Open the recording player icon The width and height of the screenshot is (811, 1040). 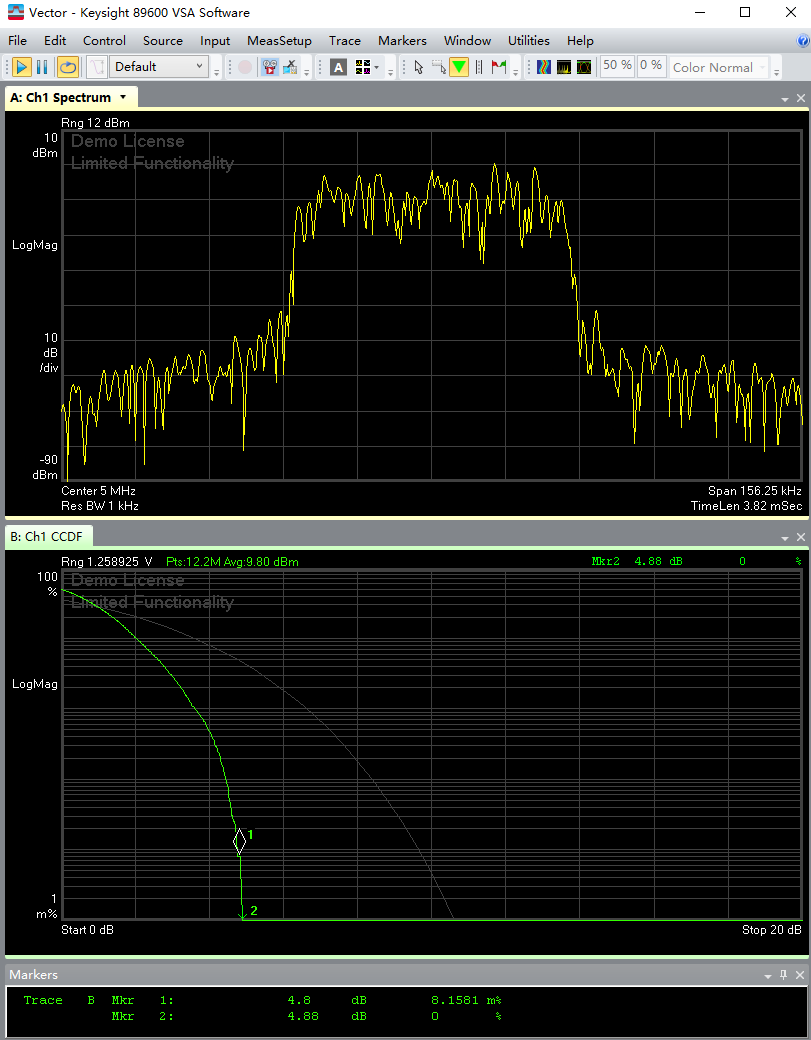pyautogui.click(x=269, y=67)
